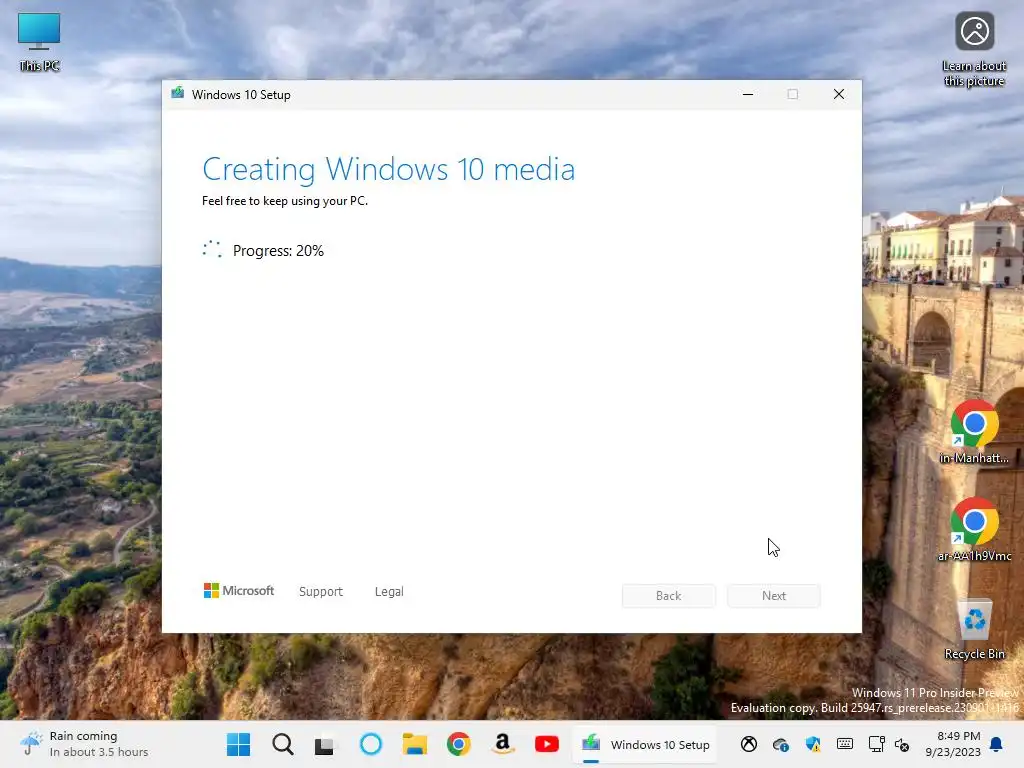Close the Windows 10 Setup window
1024x768 pixels.
tap(839, 94)
